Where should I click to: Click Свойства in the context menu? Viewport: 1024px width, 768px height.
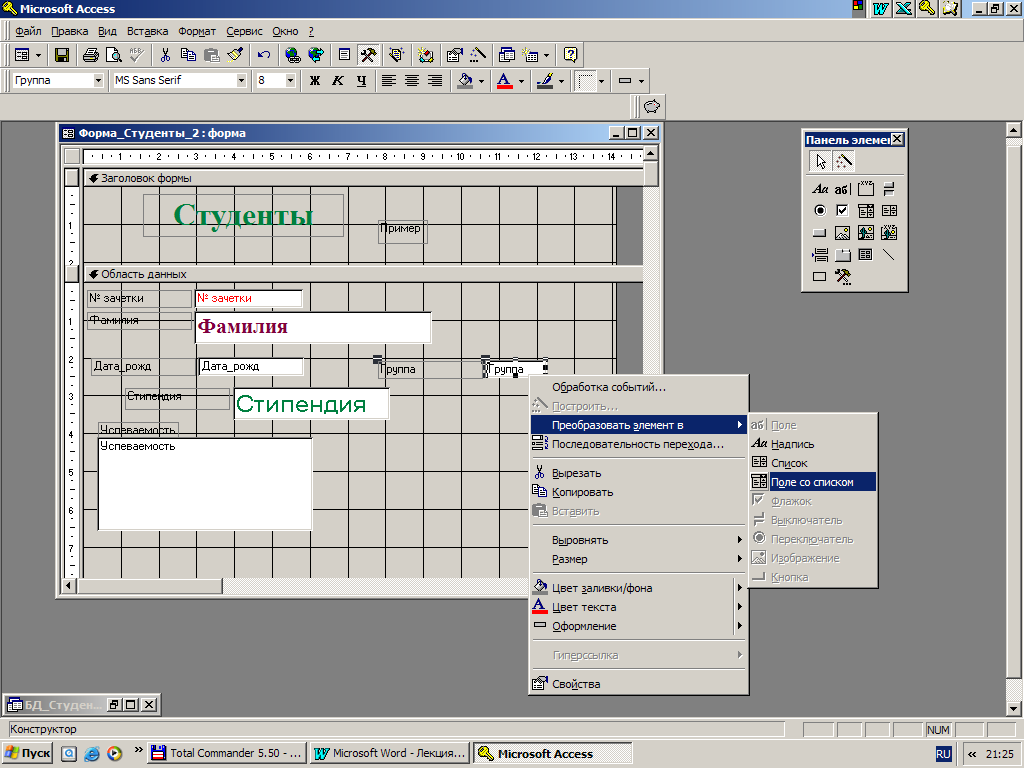[x=637, y=684]
